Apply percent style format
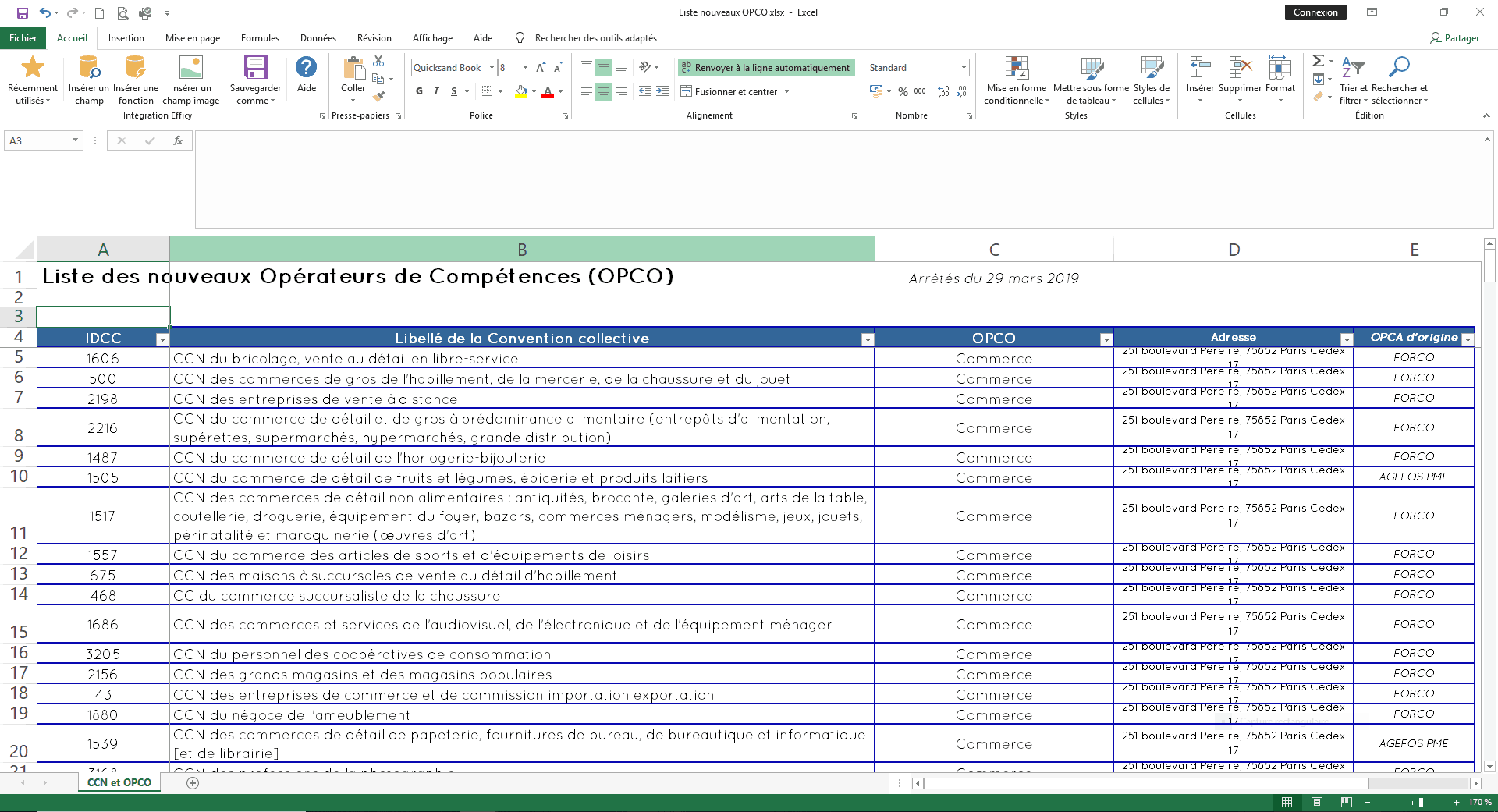This screenshot has height=812, width=1498. coord(903,91)
